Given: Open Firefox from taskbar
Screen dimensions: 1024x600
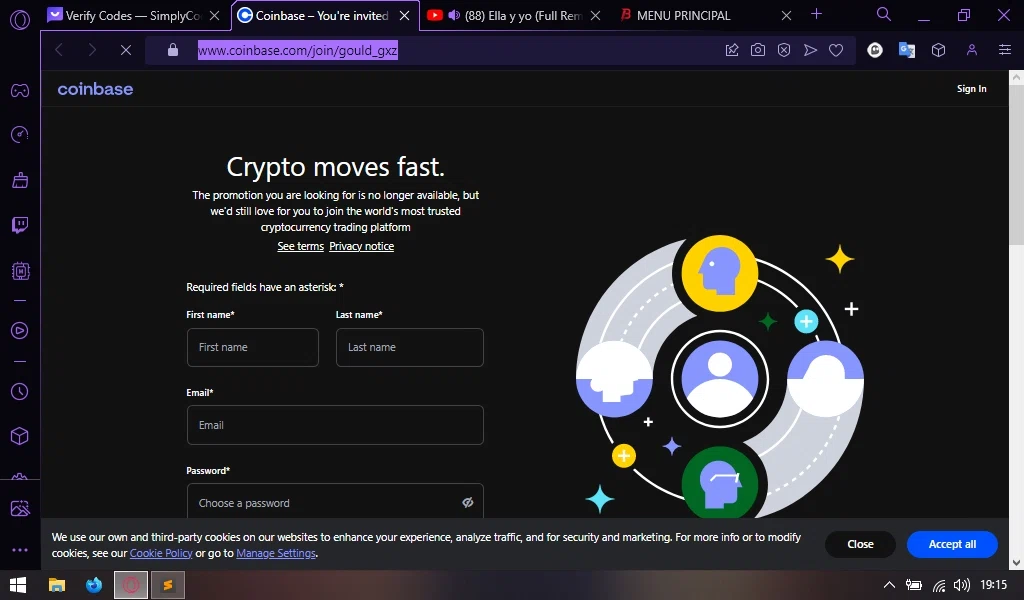Looking at the screenshot, I should 94,585.
